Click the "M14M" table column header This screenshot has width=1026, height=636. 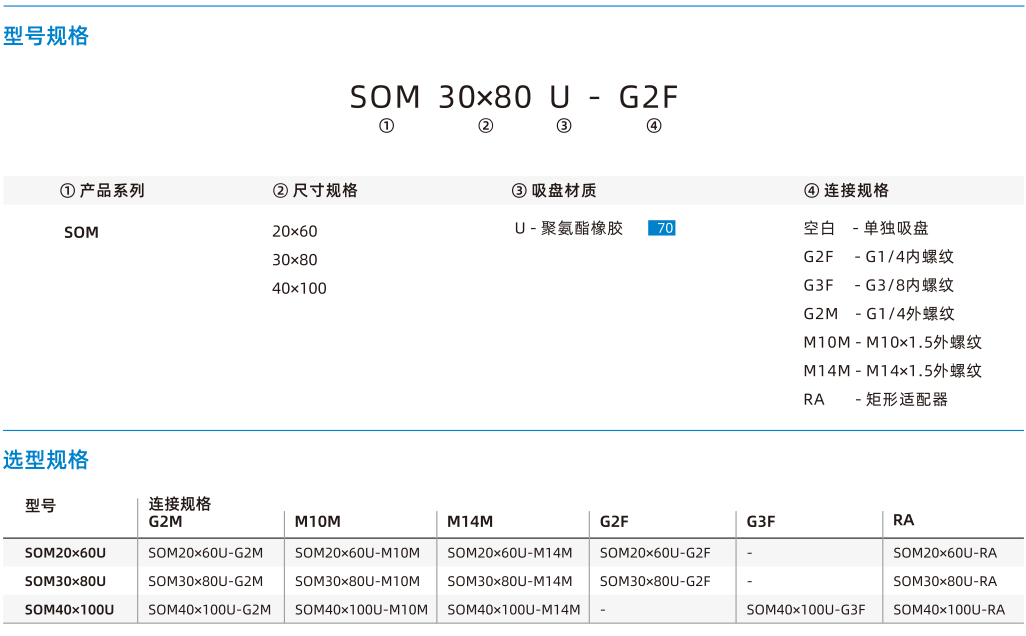click(470, 521)
